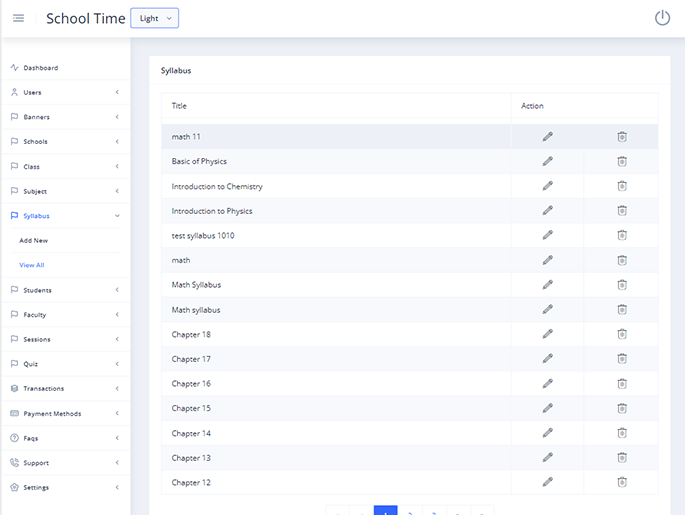The image size is (685, 515).
Task: Expand the Students menu chevron
Action: (117, 290)
